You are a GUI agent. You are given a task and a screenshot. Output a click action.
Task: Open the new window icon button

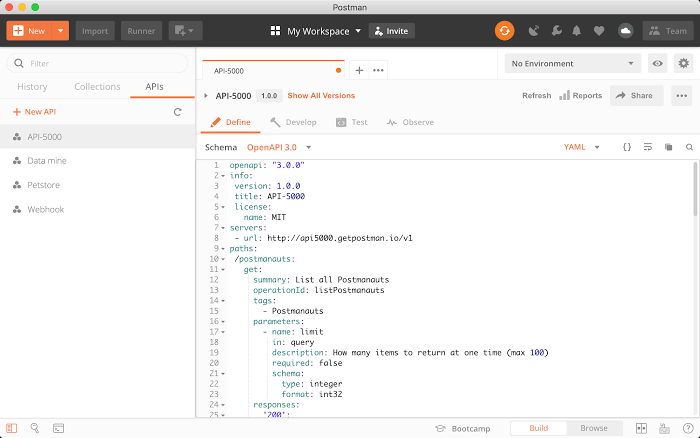pyautogui.click(x=185, y=31)
